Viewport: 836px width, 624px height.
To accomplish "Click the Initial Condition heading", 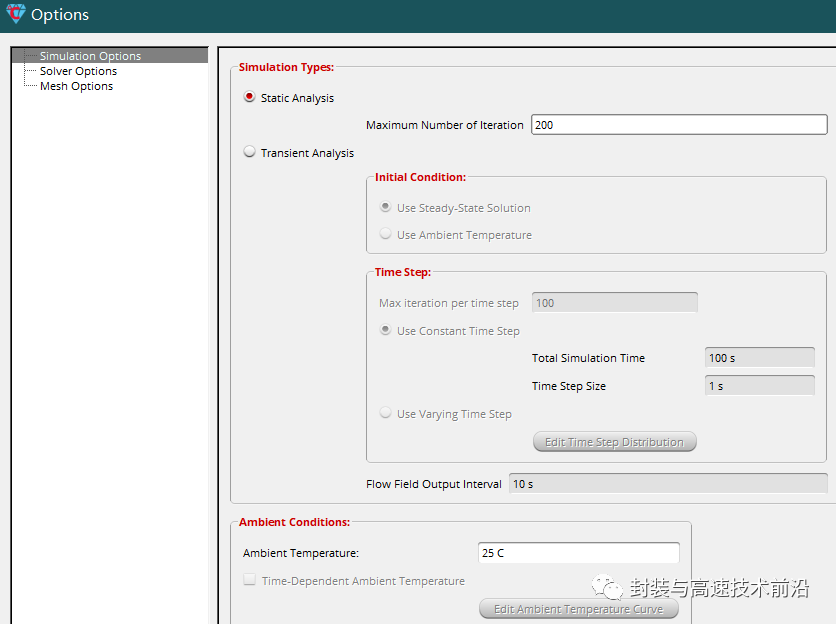I will coord(420,177).
